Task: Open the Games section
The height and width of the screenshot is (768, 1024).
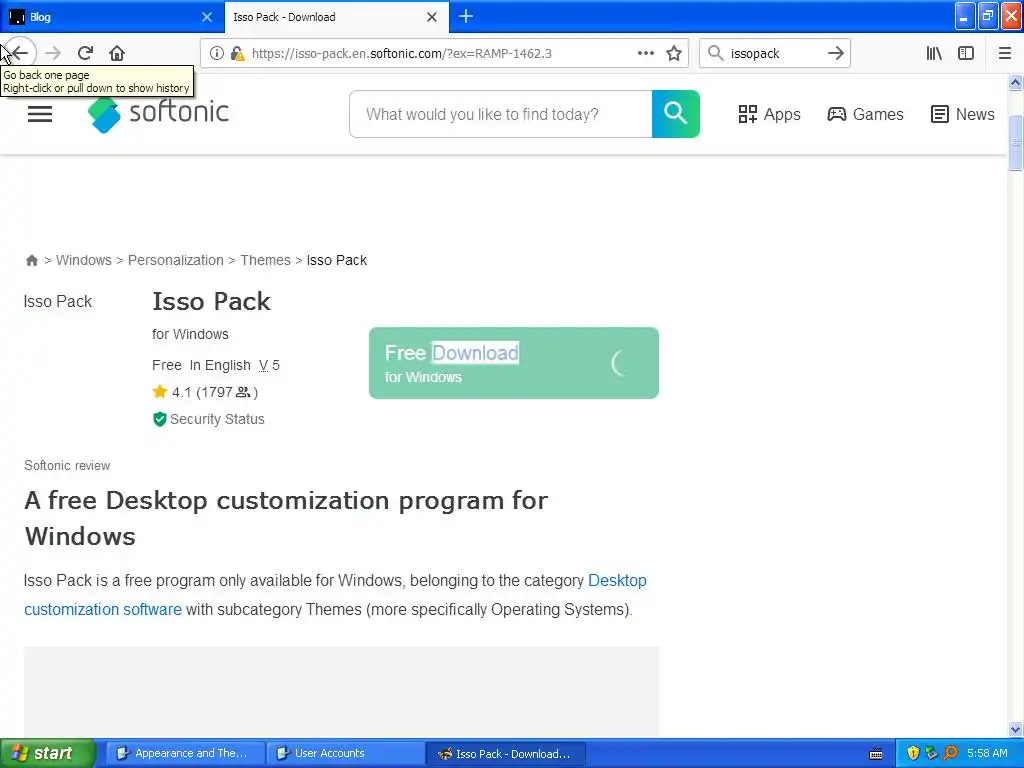Action: coord(865,114)
